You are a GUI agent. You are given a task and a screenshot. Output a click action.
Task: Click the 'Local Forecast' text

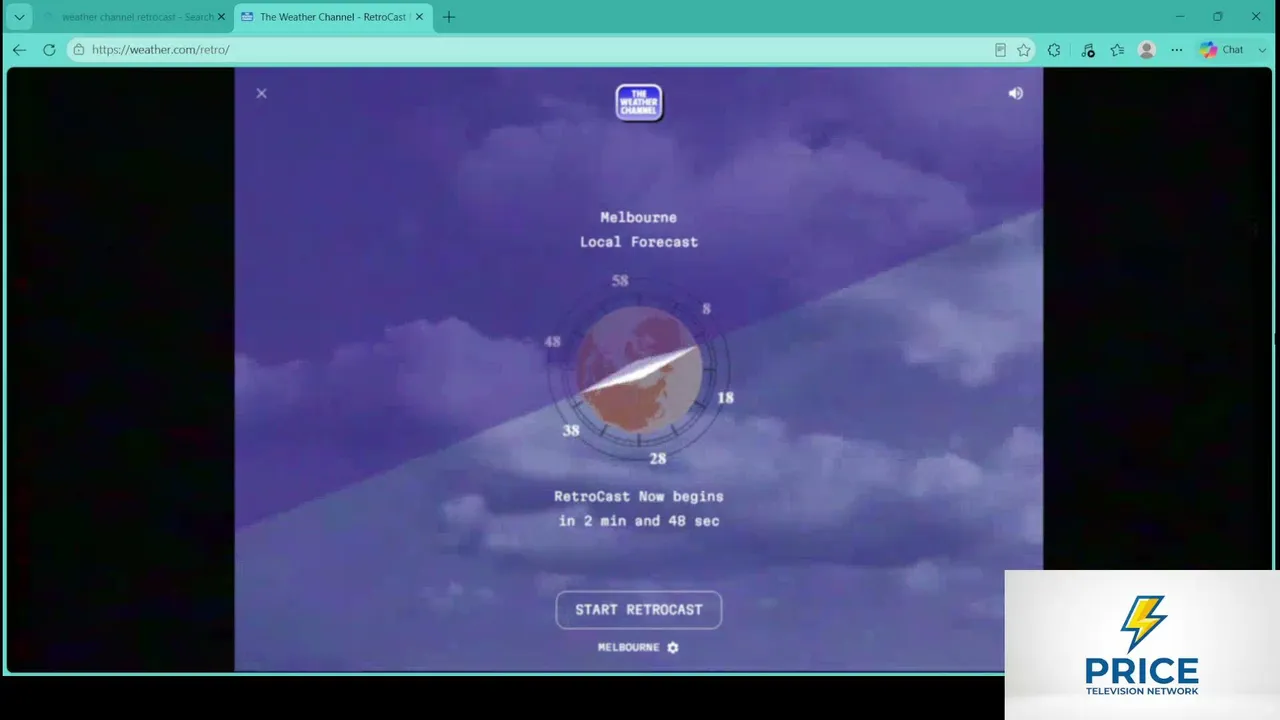639,242
